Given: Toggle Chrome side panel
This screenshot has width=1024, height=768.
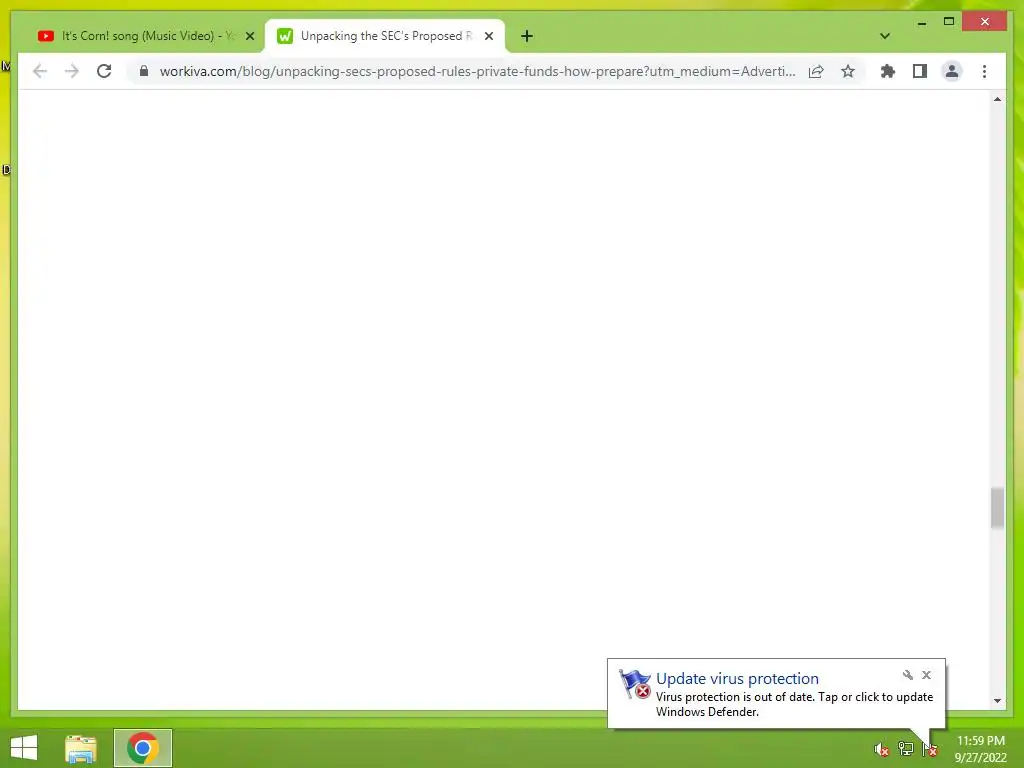Looking at the screenshot, I should [920, 71].
